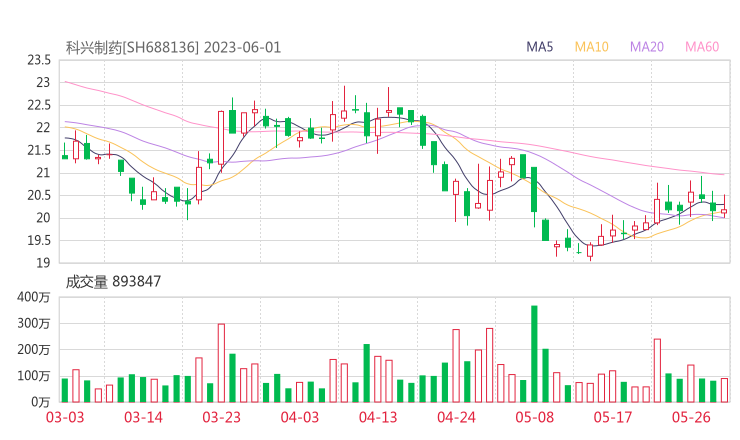
Task: Click the chart title 科兴制药[SH688136] 2023-06-01
Action: click(173, 47)
